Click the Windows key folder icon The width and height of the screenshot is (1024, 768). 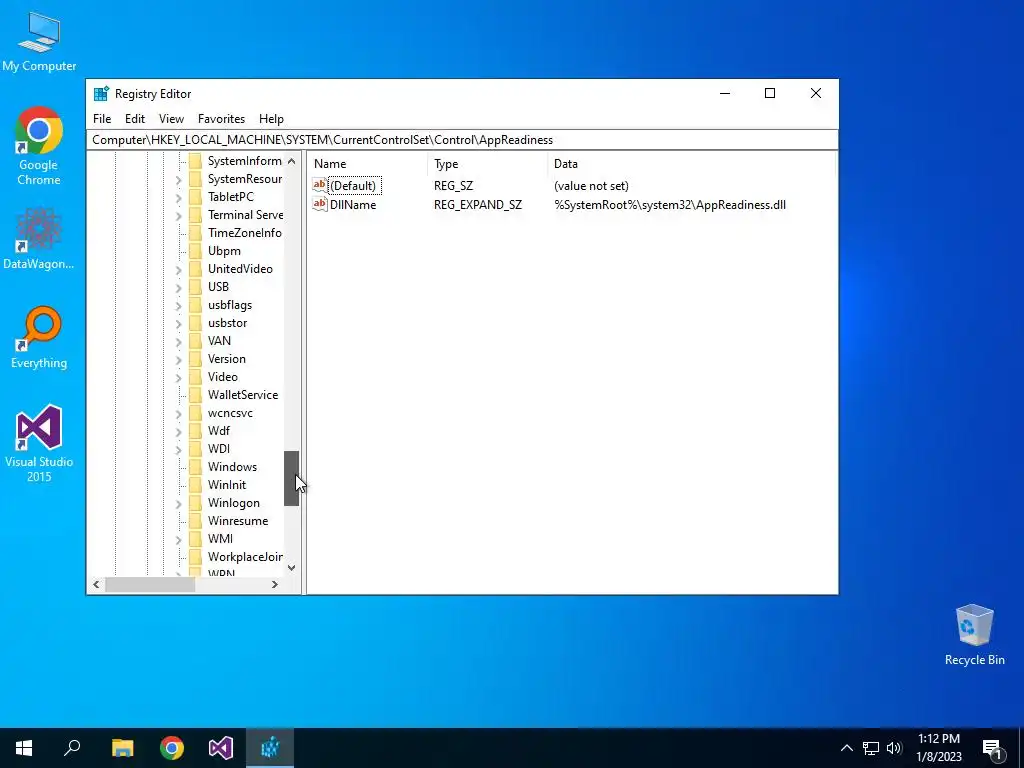(195, 467)
